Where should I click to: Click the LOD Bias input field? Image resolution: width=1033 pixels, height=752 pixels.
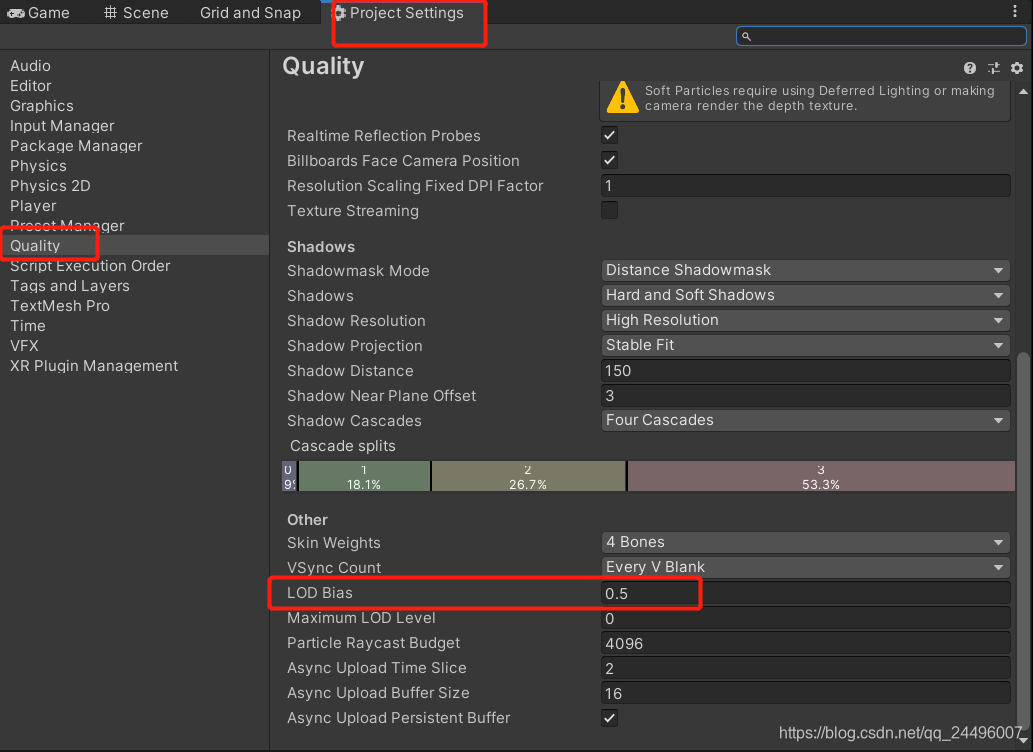point(700,592)
